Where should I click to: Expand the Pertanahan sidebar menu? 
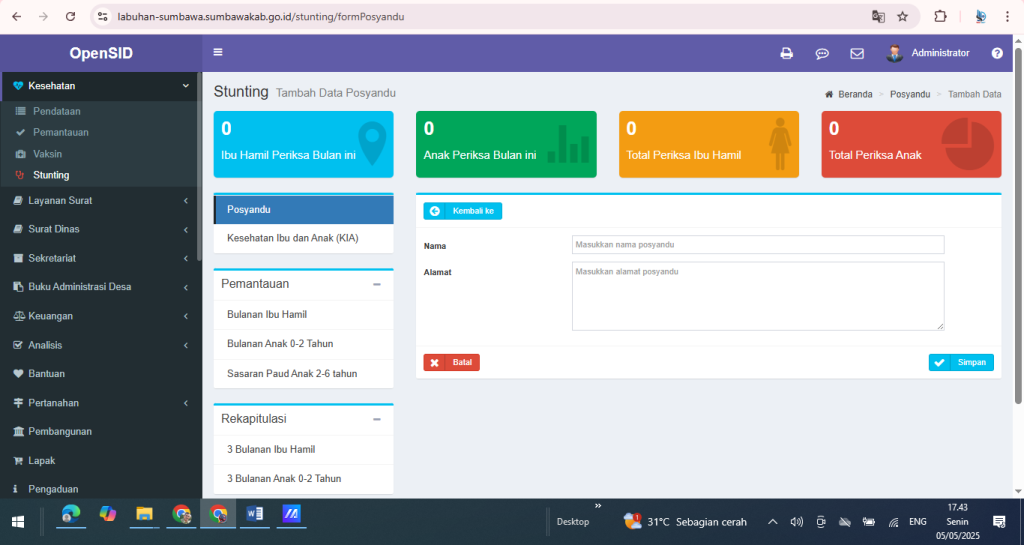coord(101,403)
